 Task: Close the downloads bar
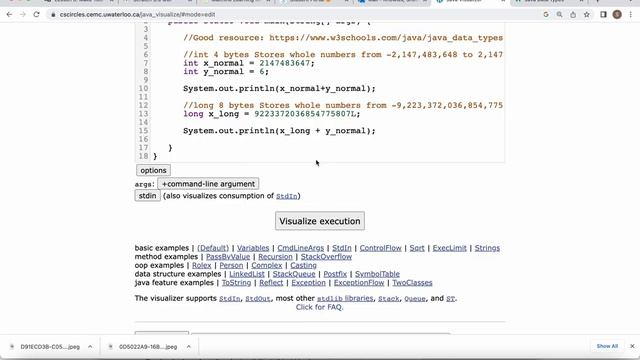pos(632,346)
